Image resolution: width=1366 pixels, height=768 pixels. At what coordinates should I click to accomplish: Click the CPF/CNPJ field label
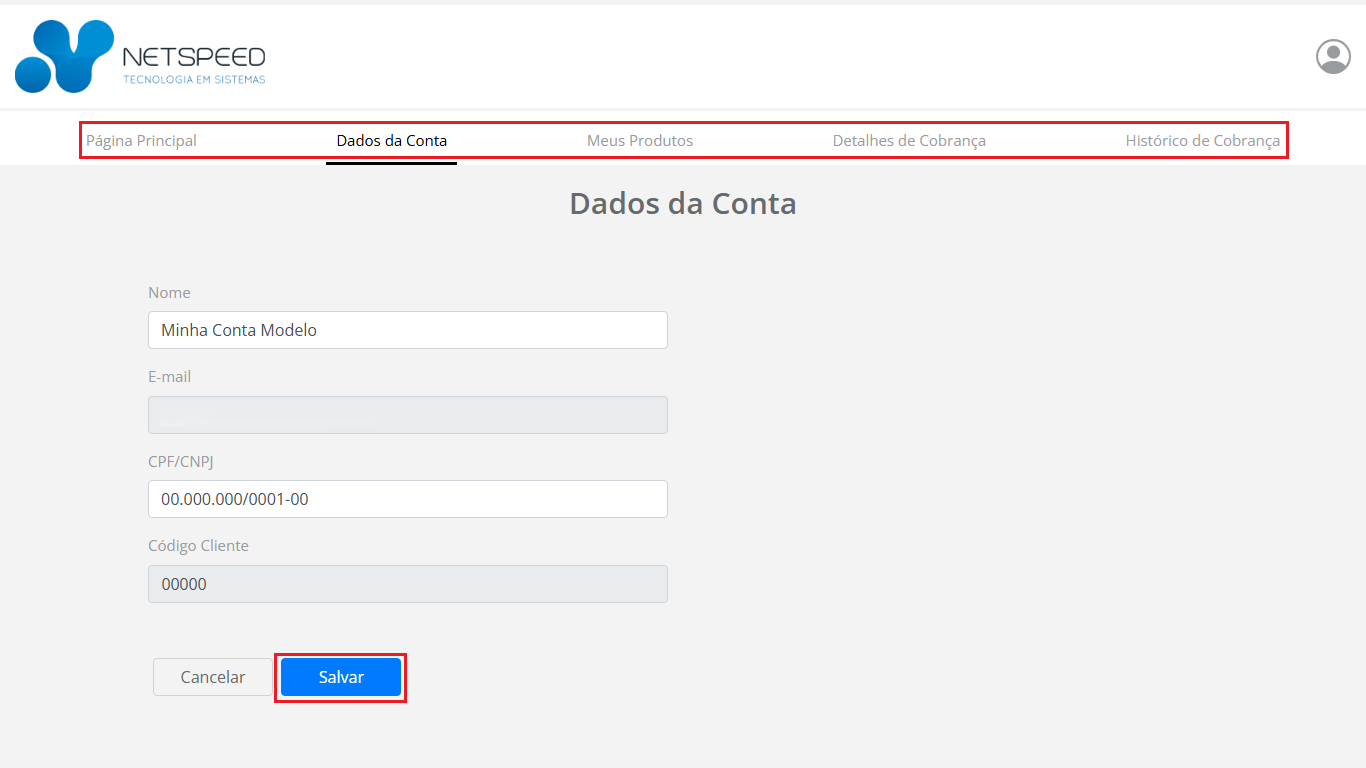[181, 462]
